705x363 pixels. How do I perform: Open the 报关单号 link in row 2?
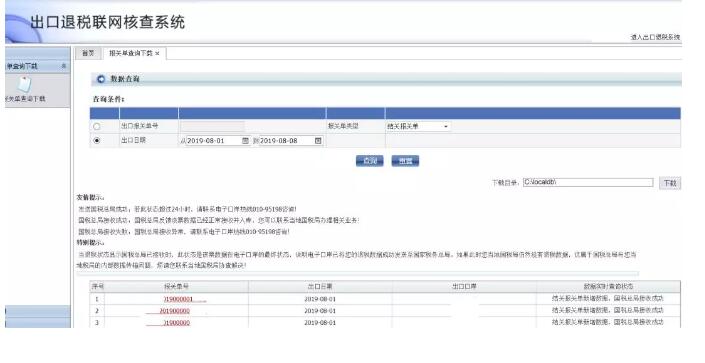[x=175, y=311]
